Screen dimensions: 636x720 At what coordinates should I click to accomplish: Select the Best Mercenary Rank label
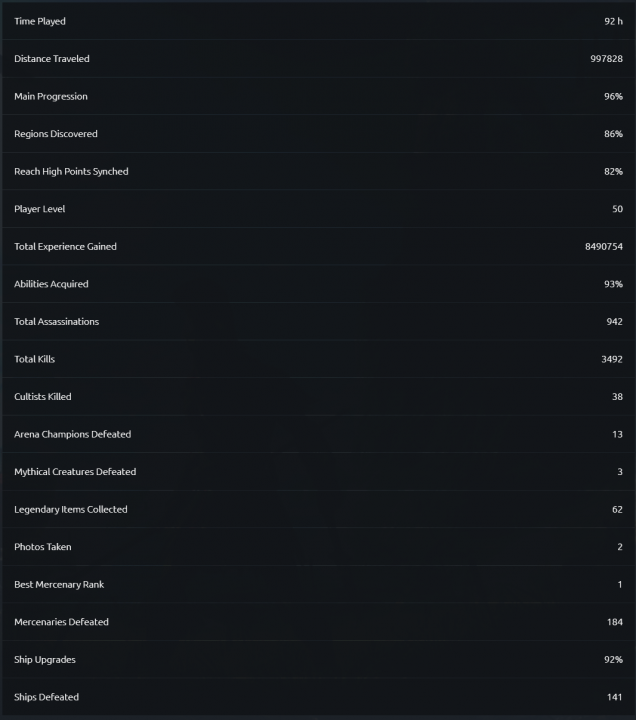[61, 585]
